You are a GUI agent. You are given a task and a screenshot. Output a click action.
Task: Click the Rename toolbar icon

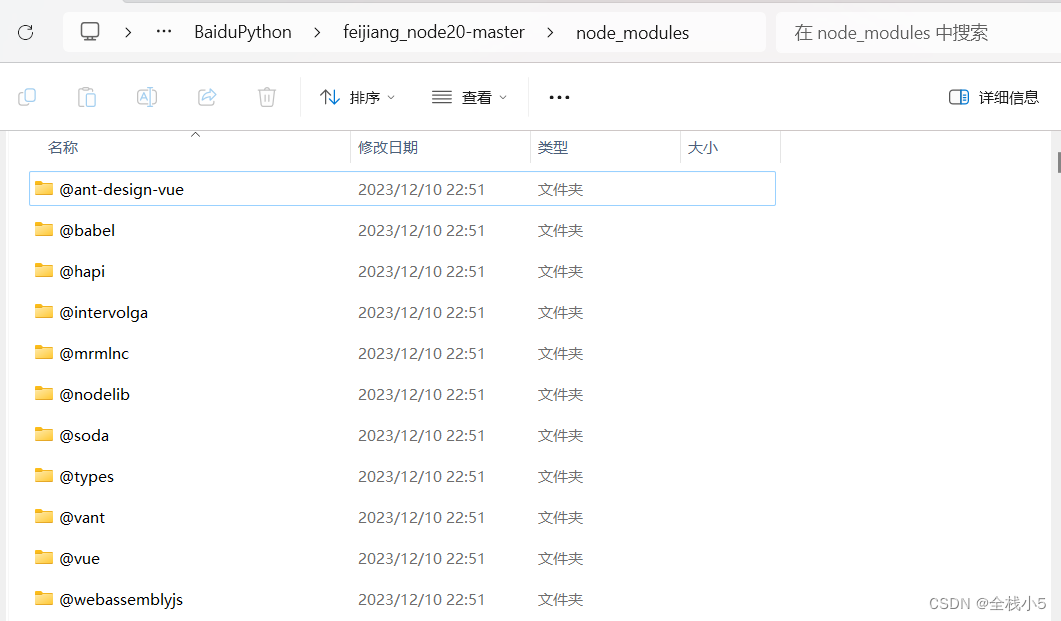pos(147,97)
